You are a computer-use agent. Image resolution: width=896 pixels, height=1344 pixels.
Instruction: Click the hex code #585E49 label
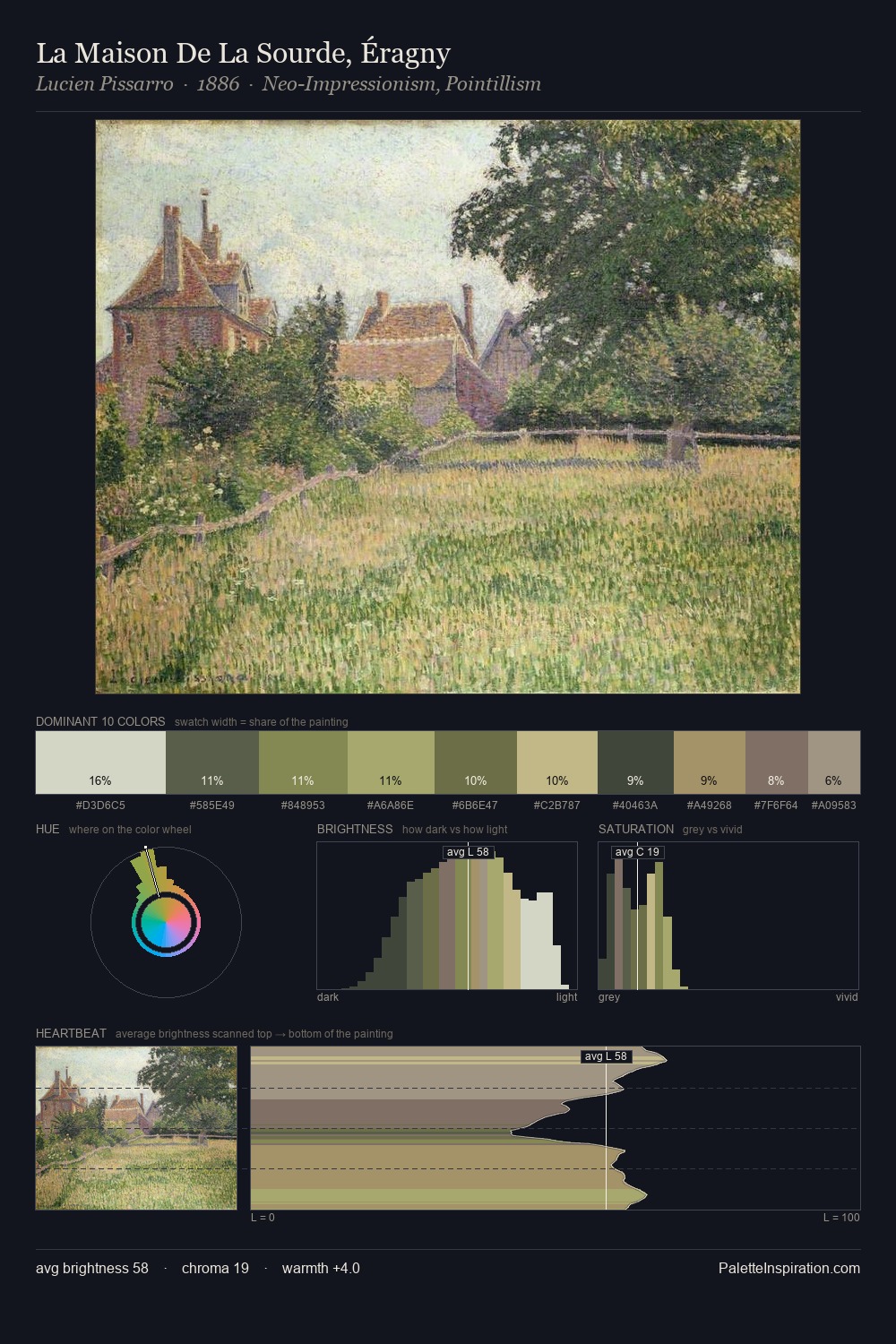[x=211, y=805]
